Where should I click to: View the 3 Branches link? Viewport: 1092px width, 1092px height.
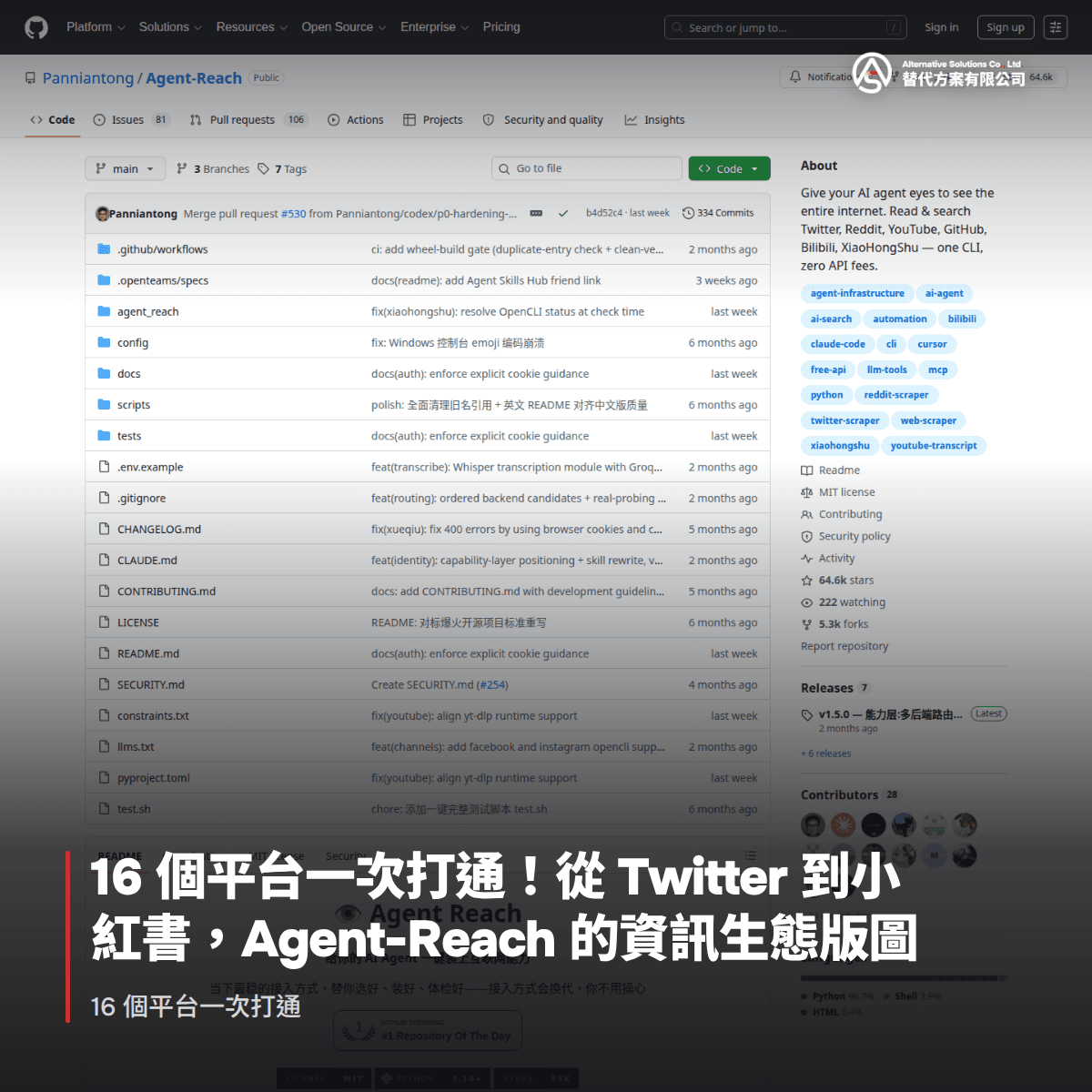pos(213,168)
